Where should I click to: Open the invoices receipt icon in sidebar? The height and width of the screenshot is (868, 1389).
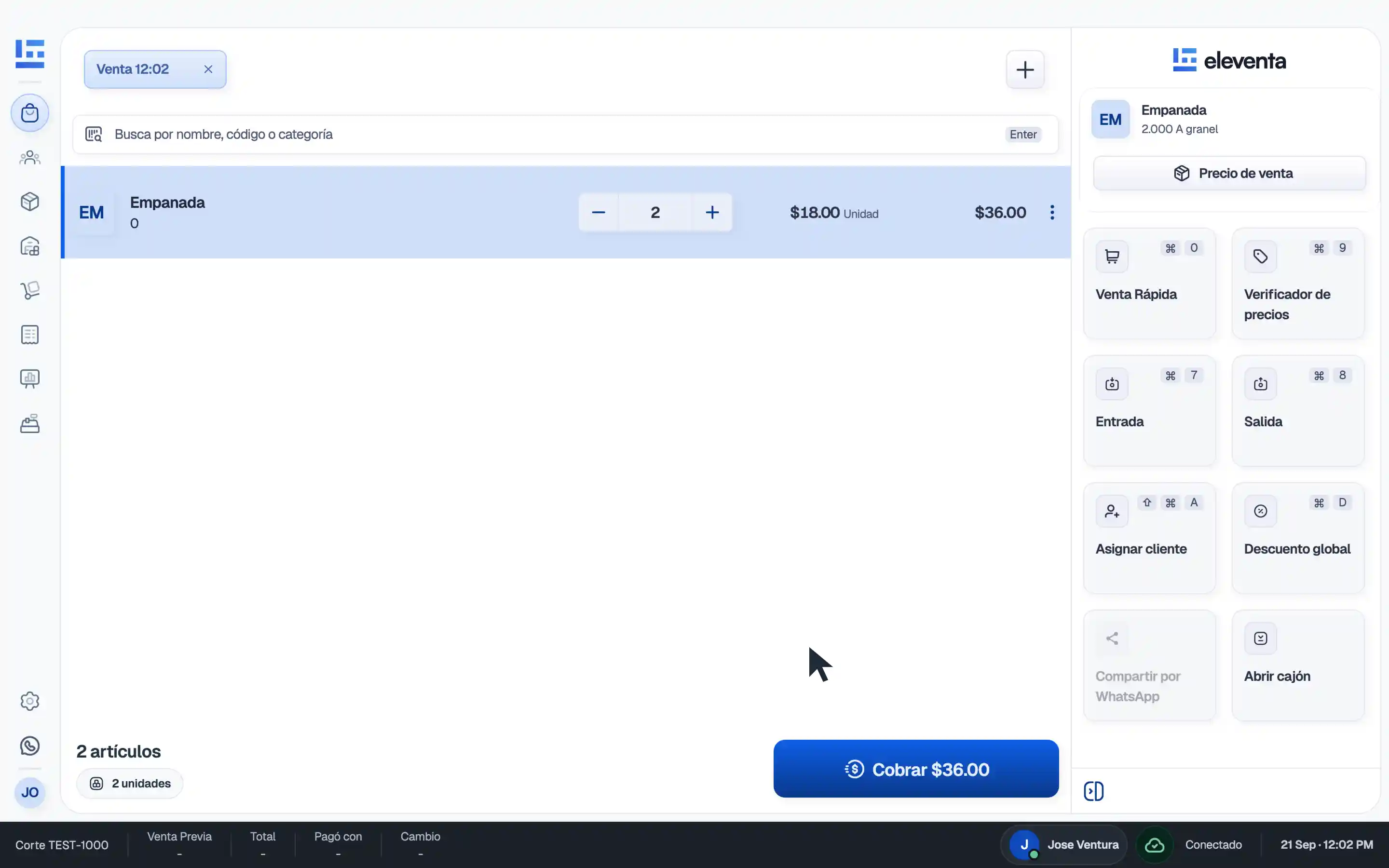[x=30, y=335]
